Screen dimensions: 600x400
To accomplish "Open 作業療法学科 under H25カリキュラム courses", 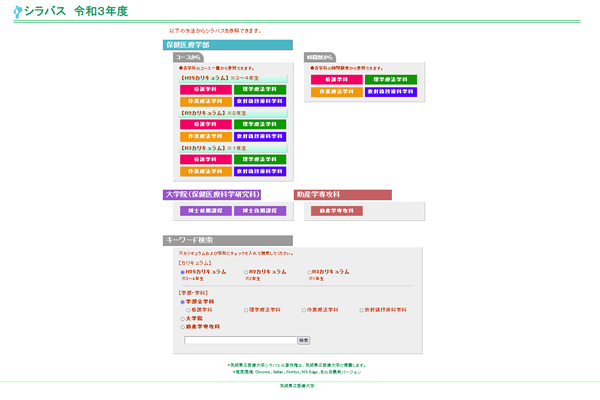I will coord(206,101).
